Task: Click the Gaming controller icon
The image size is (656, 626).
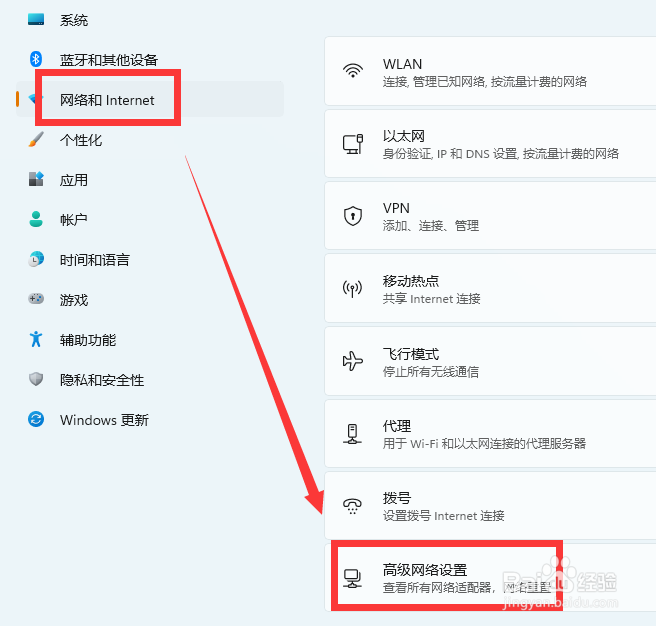Action: coord(36,299)
